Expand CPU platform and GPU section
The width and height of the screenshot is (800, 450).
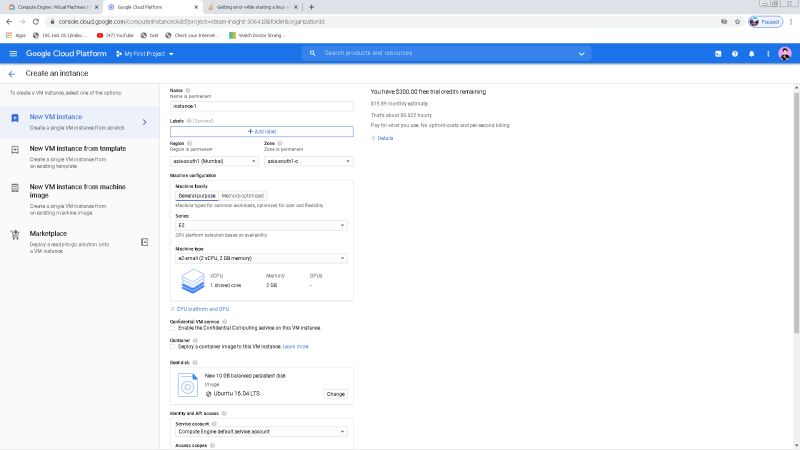coord(199,309)
